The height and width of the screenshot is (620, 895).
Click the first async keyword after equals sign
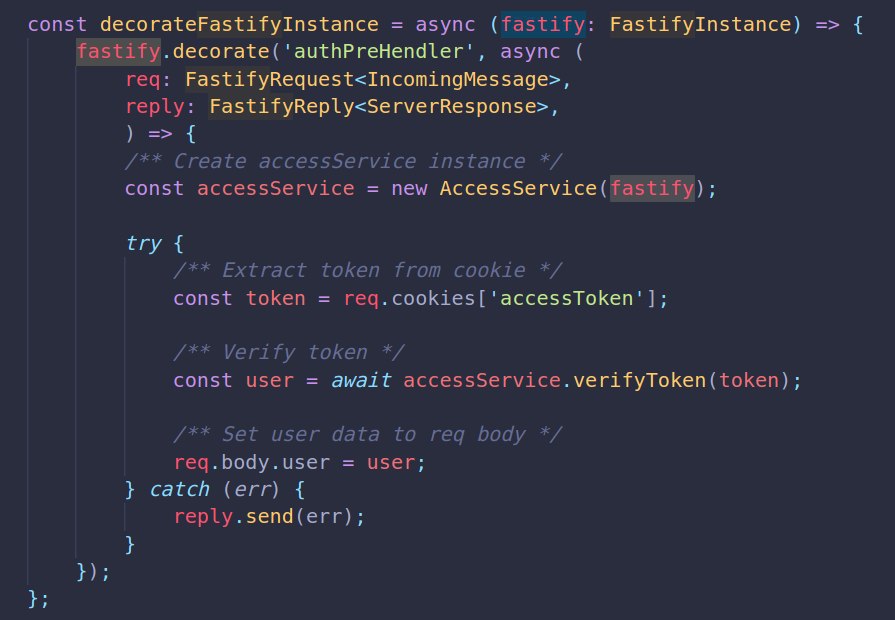[445, 25]
